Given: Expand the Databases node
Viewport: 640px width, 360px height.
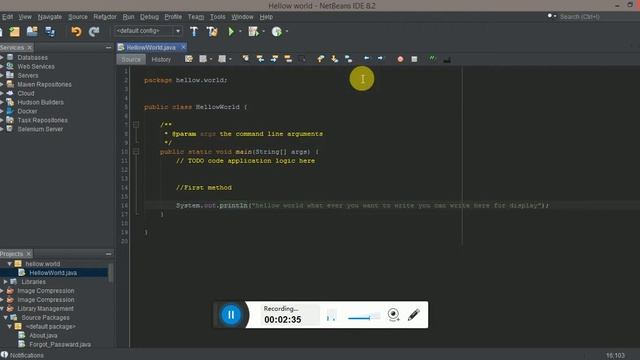Looking at the screenshot, I should (2, 58).
